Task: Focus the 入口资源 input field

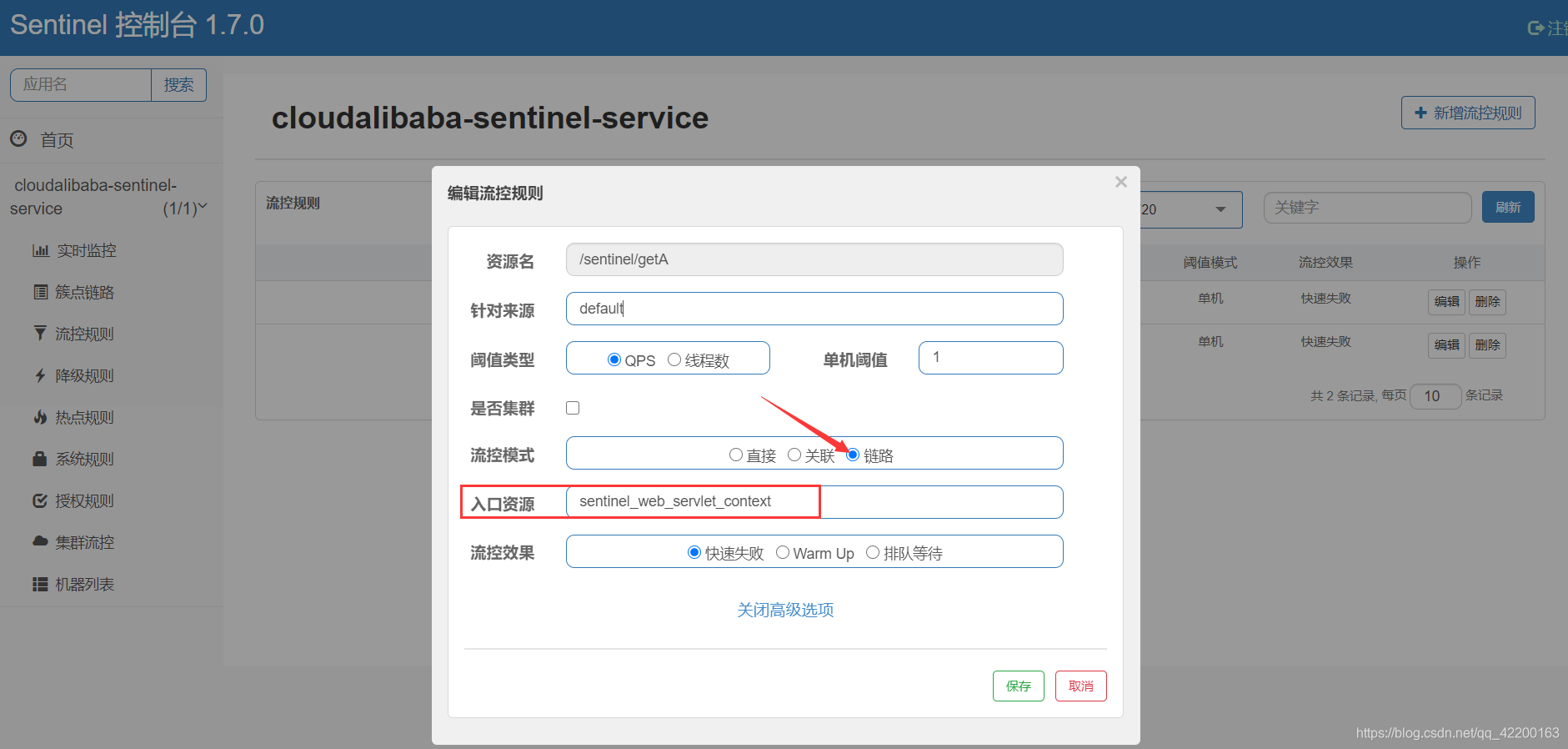Action: point(814,502)
